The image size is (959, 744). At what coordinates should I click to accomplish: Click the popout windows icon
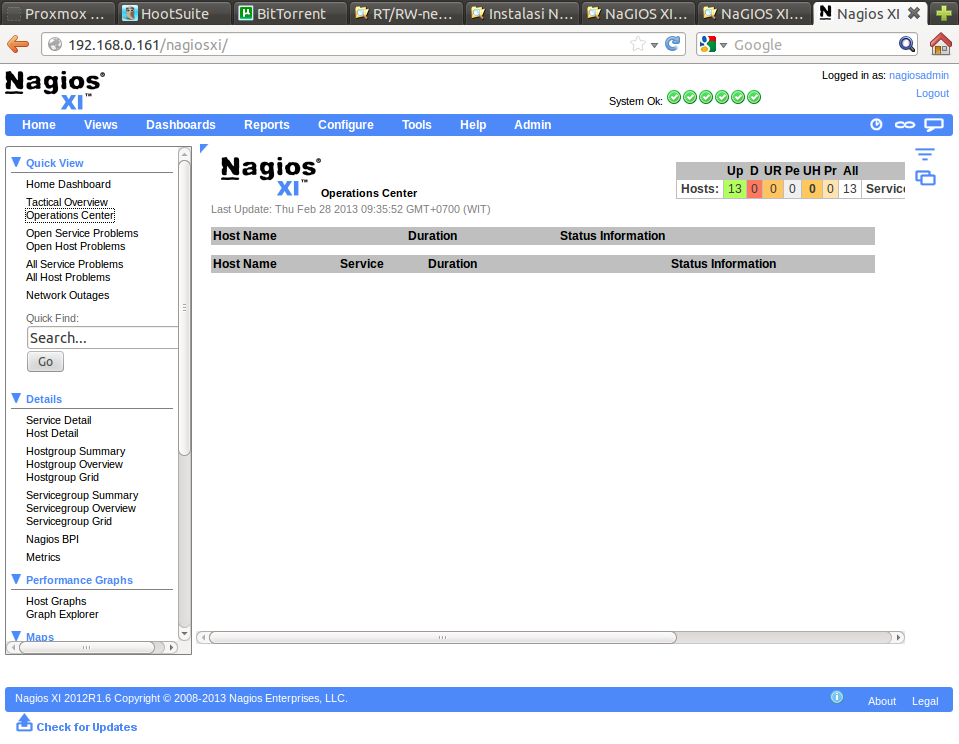click(925, 178)
